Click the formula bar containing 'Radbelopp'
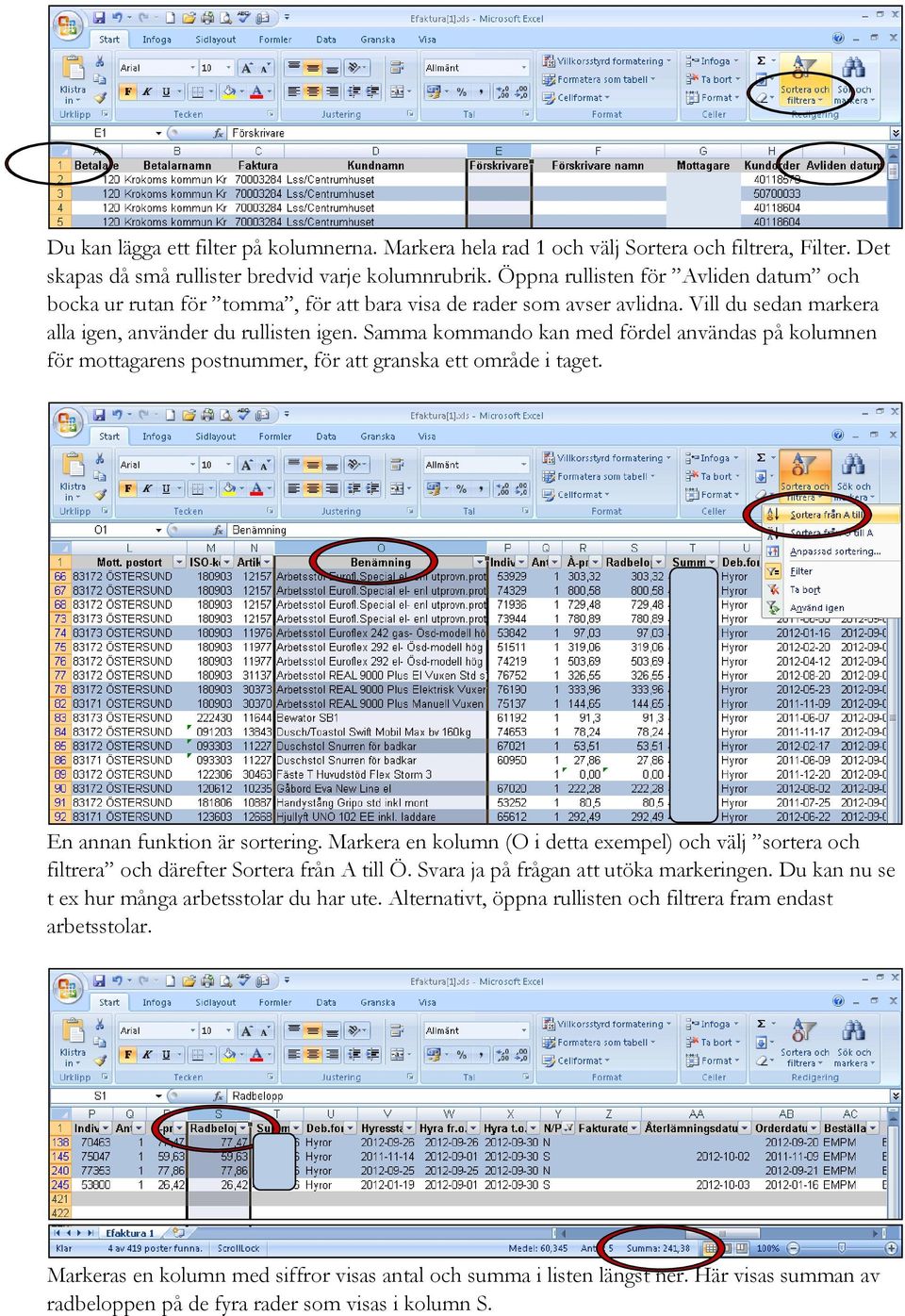Screen dimensions: 905x1316 [x=556, y=1095]
